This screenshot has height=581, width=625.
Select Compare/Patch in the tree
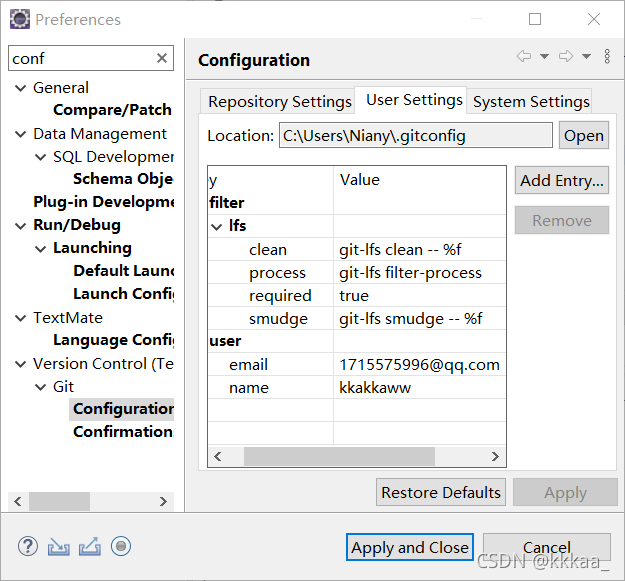112,110
